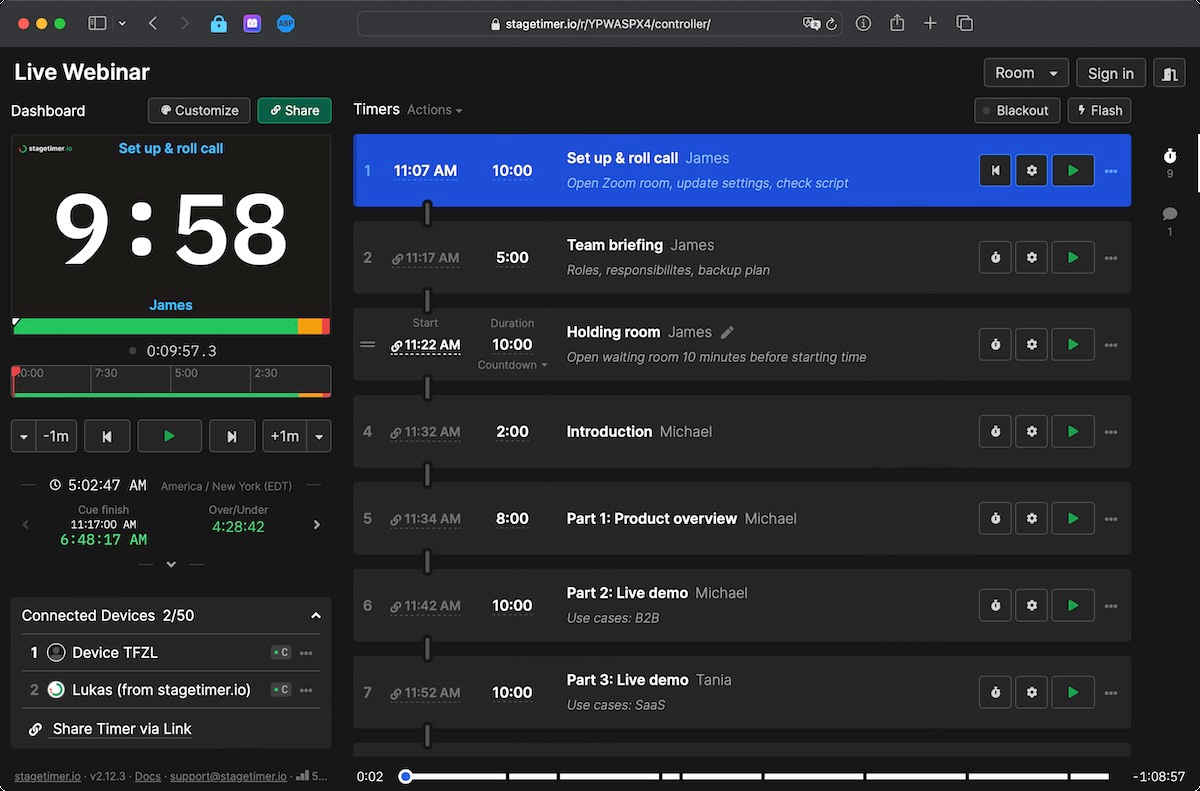Click the bottom timeline progress slider handle
This screenshot has width=1200, height=791.
pyautogui.click(x=405, y=776)
